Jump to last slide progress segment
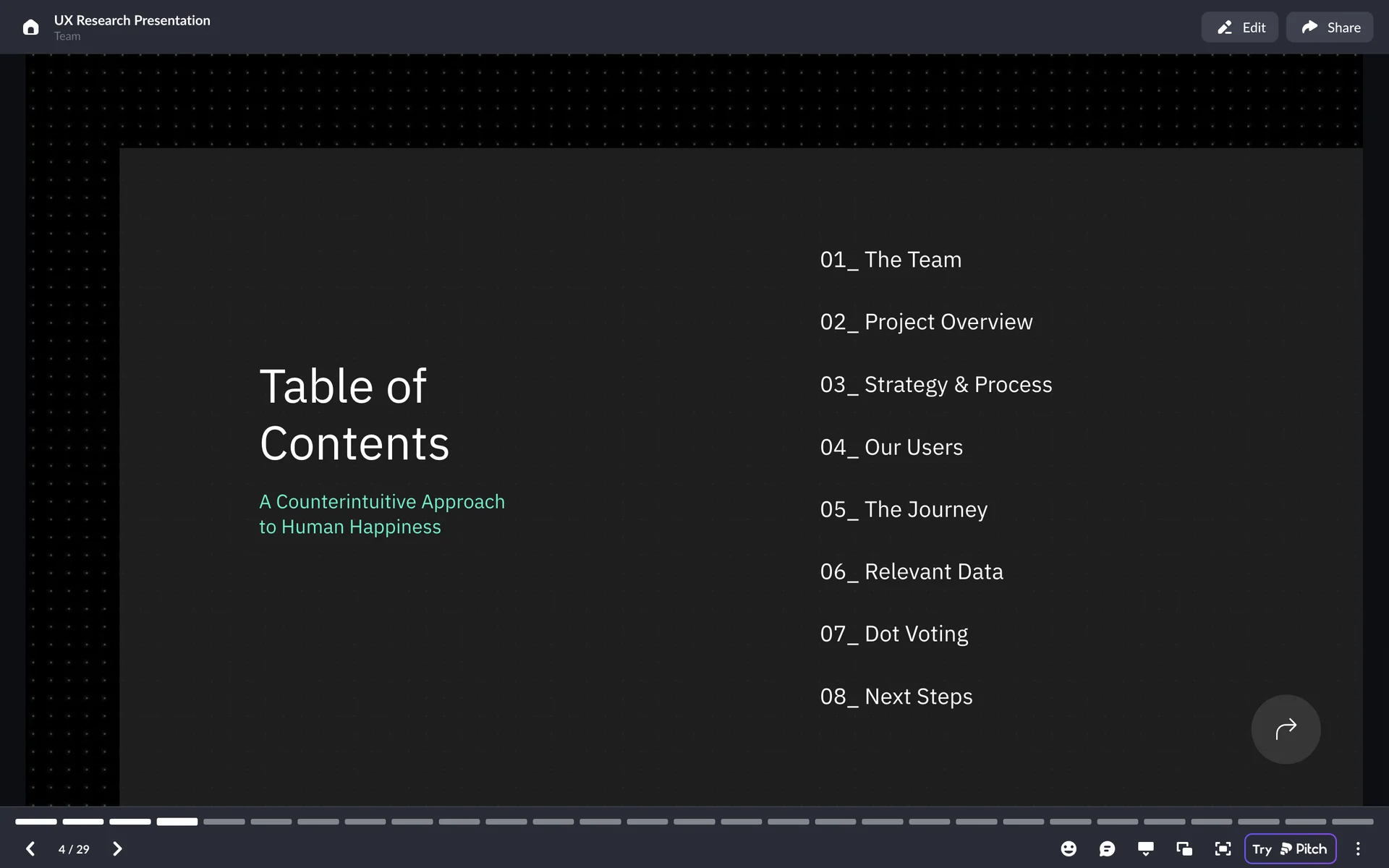 tap(1352, 822)
